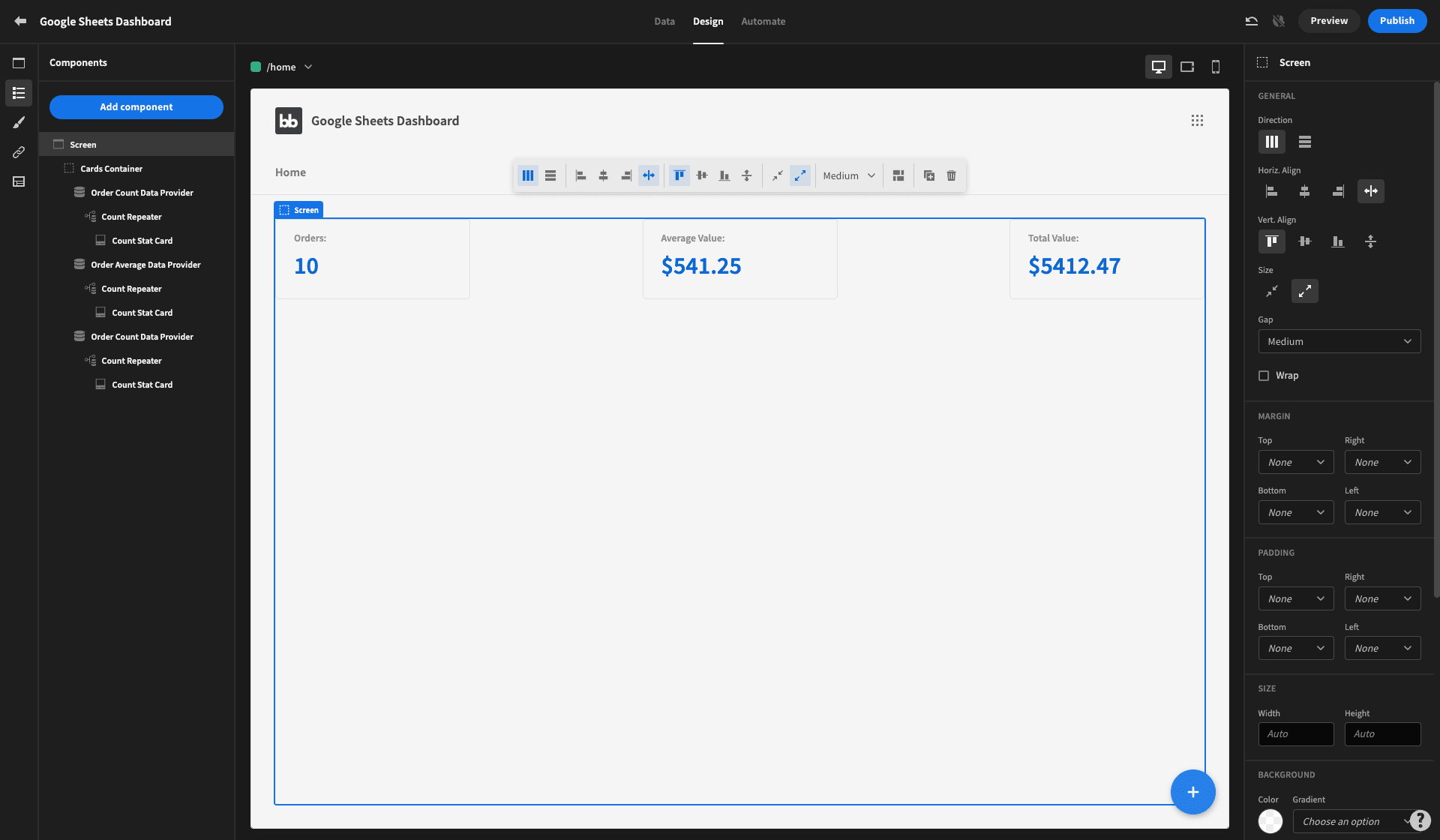Image resolution: width=1440 pixels, height=840 pixels.
Task: Select the shrink size icon
Action: pyautogui.click(x=1272, y=291)
